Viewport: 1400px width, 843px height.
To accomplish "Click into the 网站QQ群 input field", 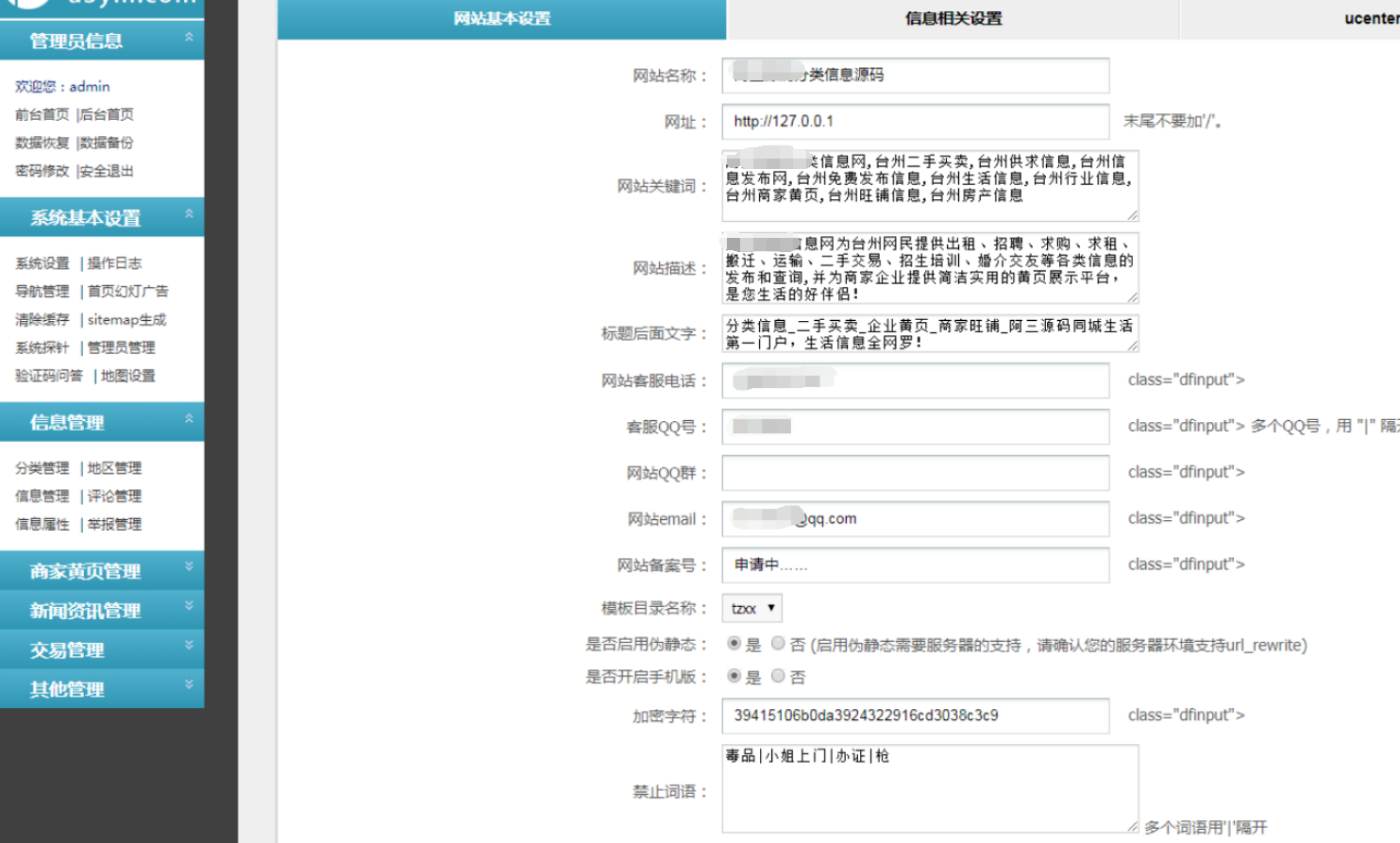I will pos(915,472).
